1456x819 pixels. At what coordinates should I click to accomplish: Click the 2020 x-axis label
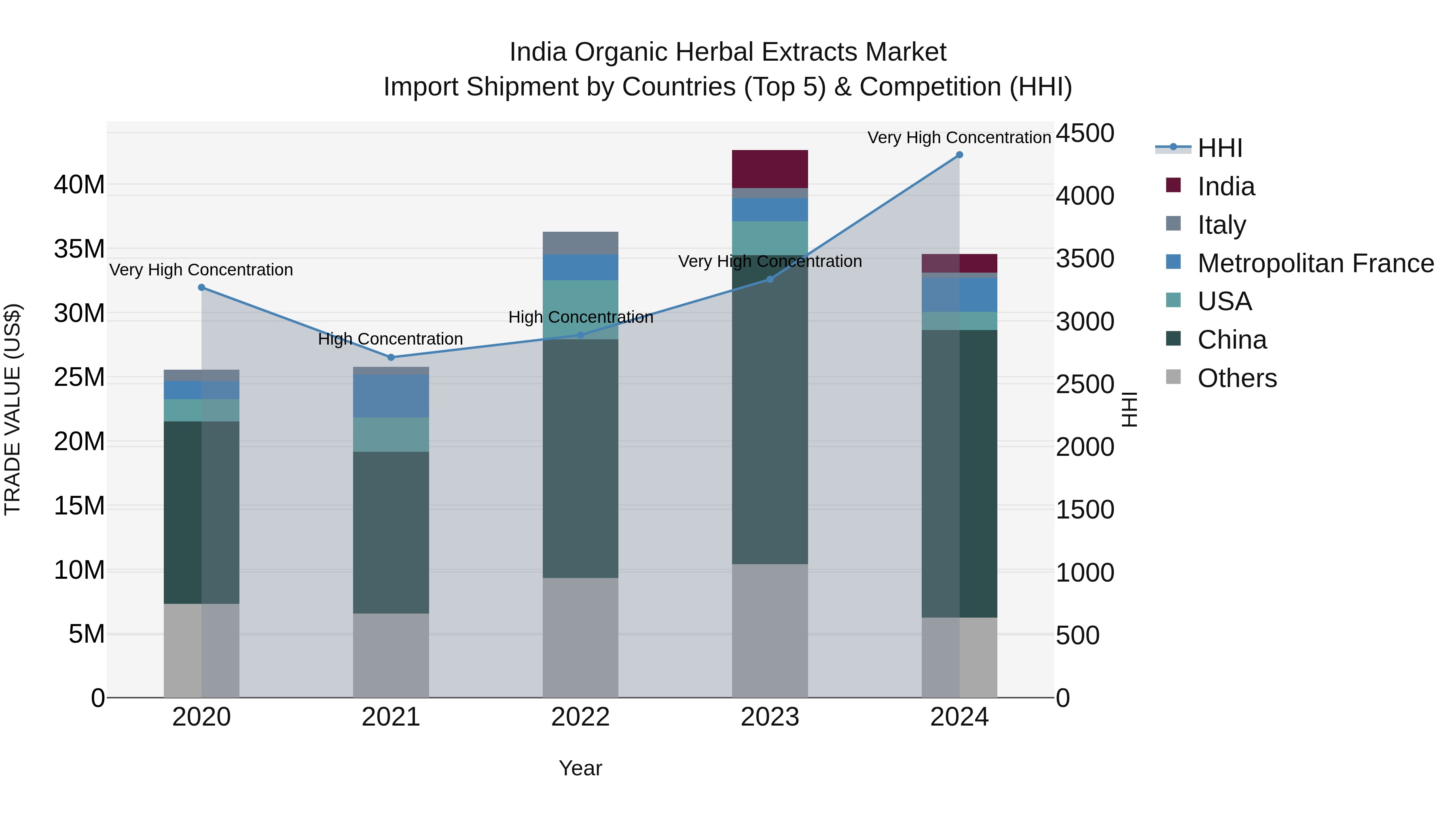(x=202, y=717)
